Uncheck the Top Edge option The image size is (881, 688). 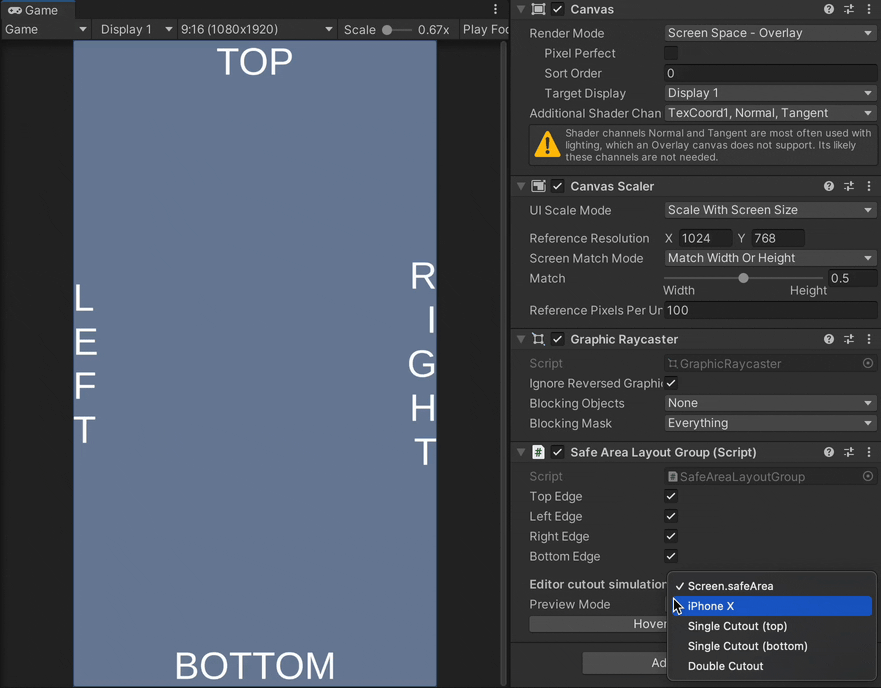[x=671, y=496]
